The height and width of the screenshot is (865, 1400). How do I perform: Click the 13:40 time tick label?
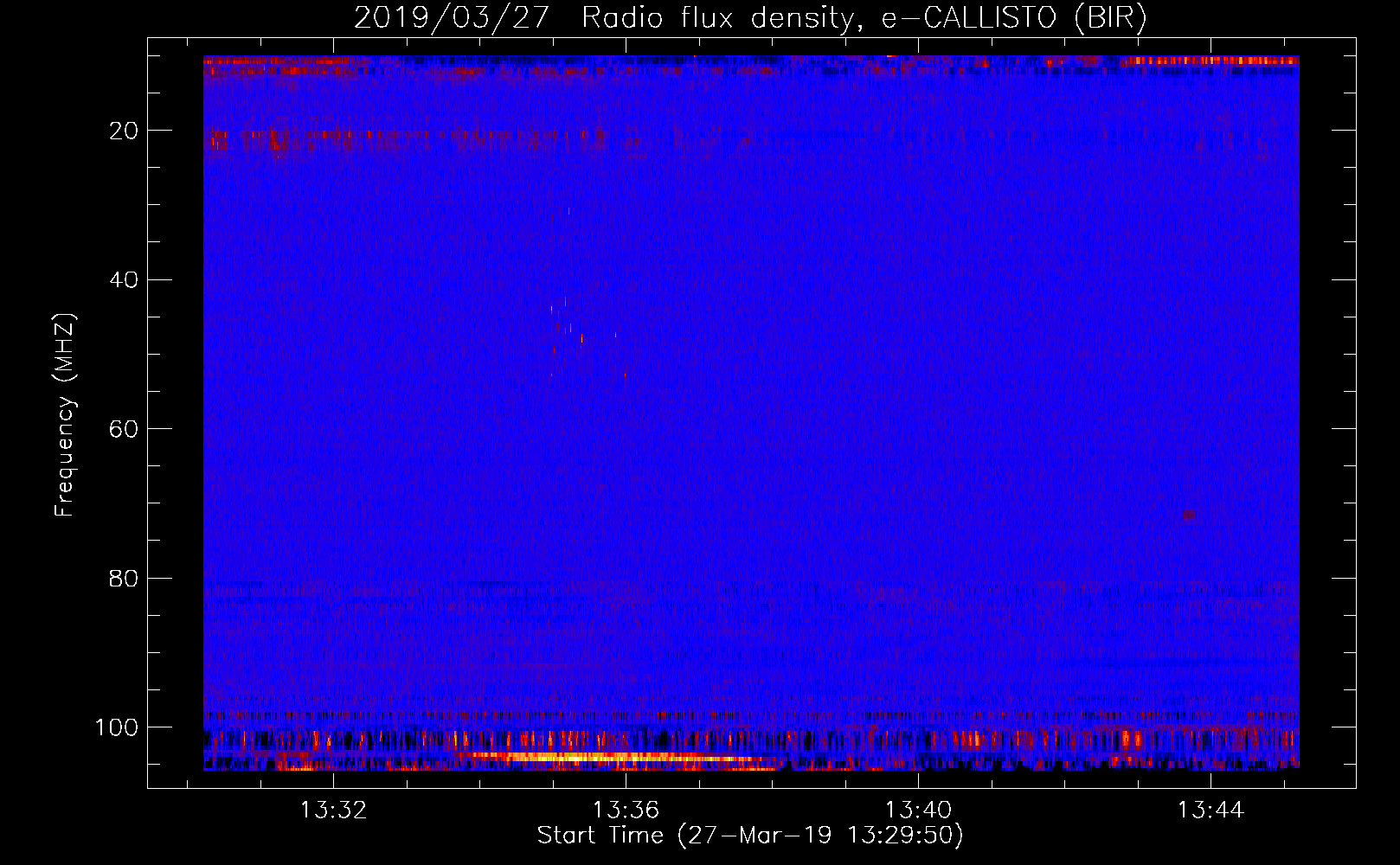pos(918,811)
